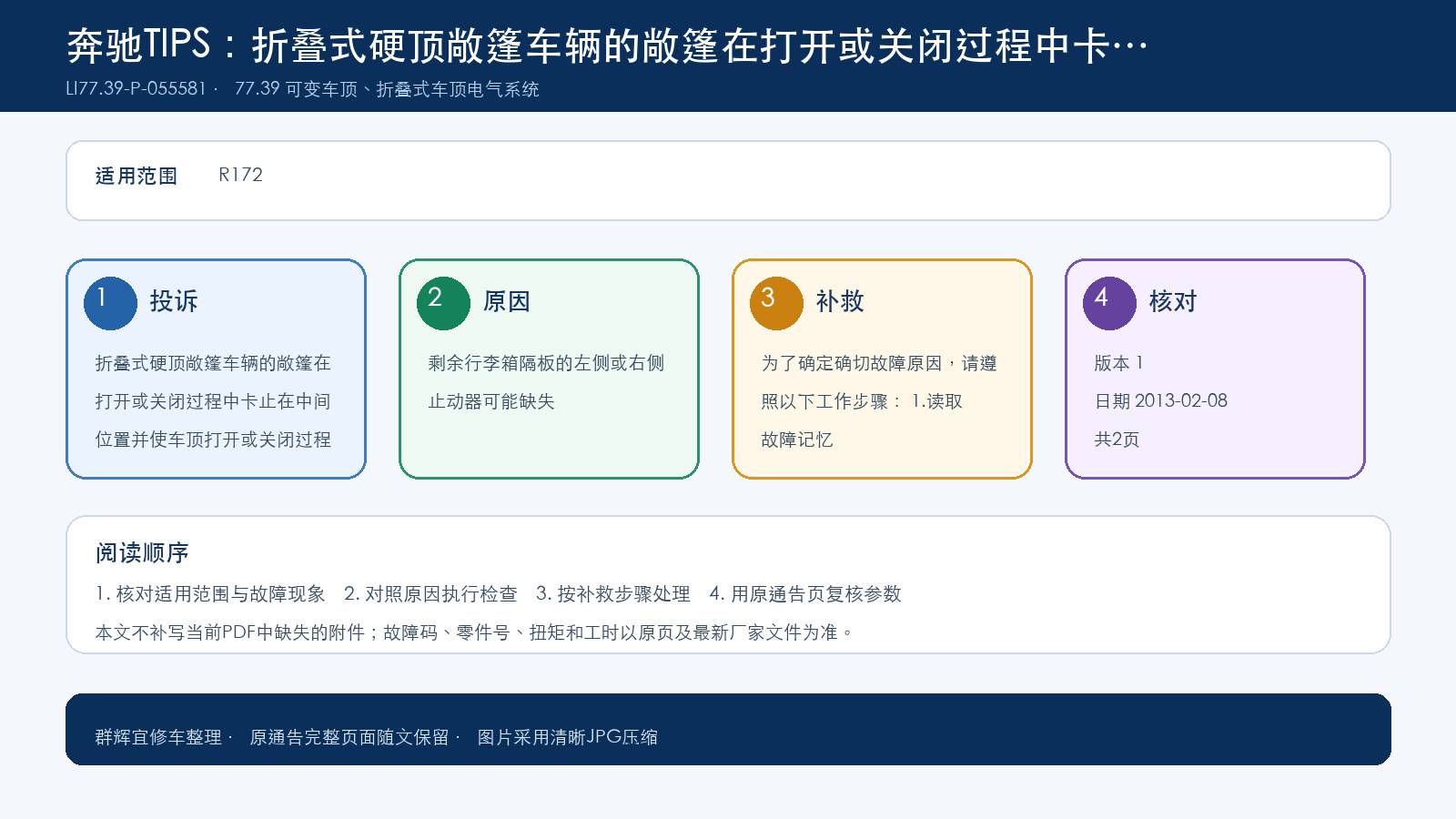Click the 阅读顺序 heading

point(142,552)
